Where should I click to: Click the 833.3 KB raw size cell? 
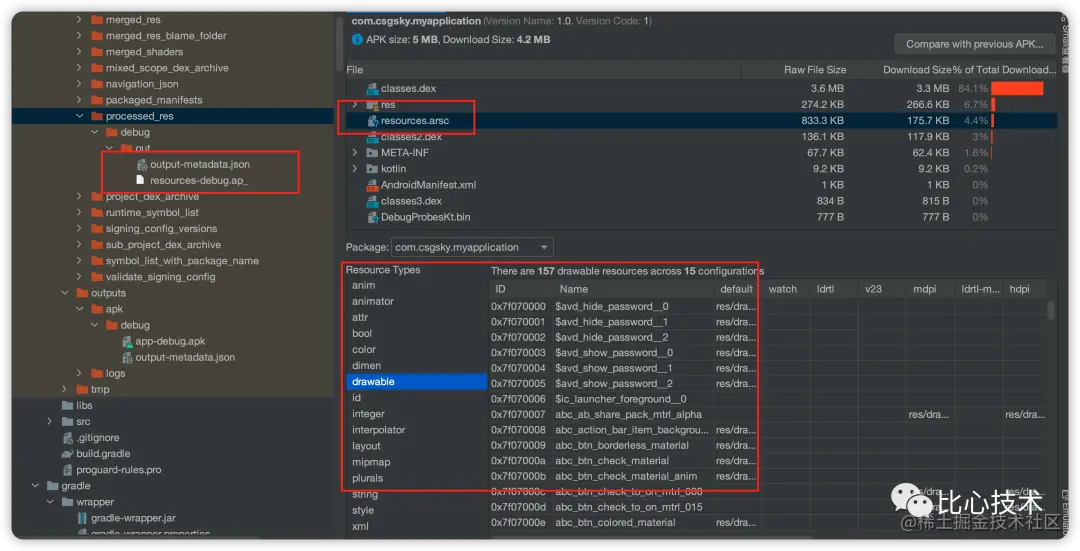pos(822,121)
